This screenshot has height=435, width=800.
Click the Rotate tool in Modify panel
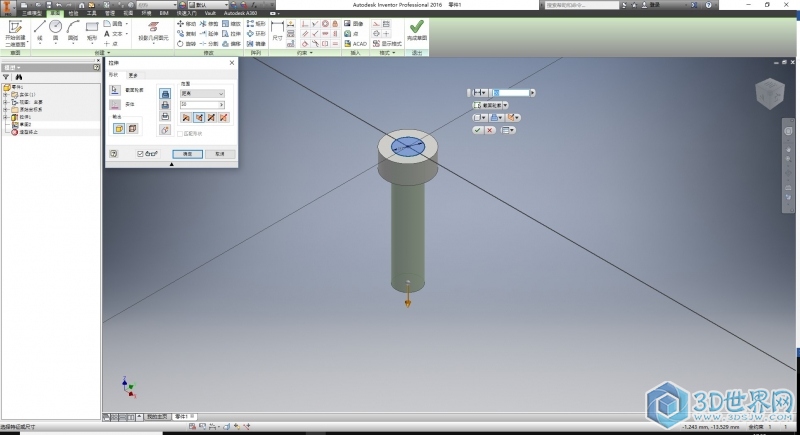186,44
